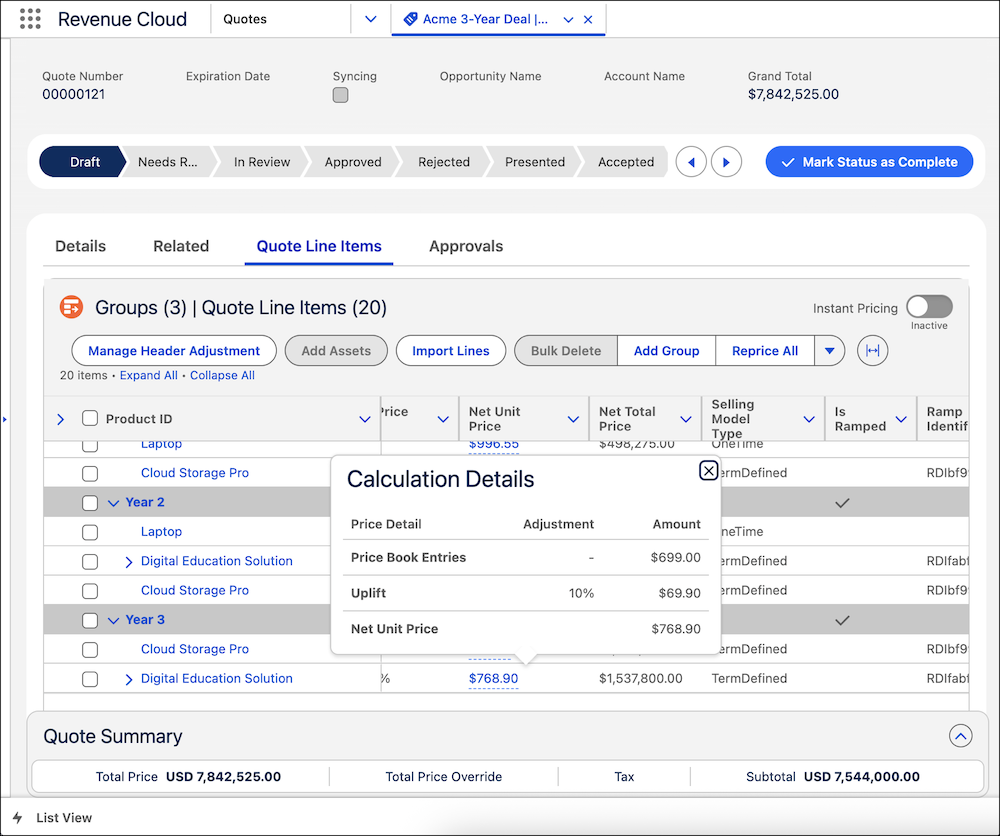Open the Year 2 Laptop product link
The width and height of the screenshot is (1000, 836).
[x=161, y=531]
